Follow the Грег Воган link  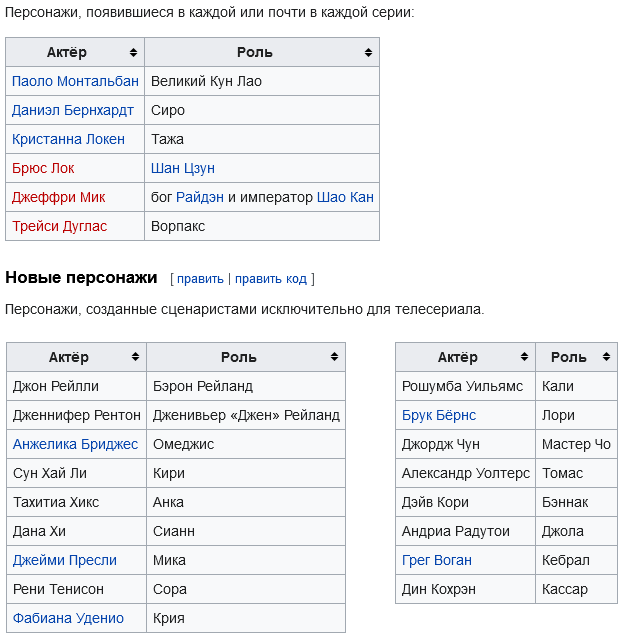tap(437, 560)
